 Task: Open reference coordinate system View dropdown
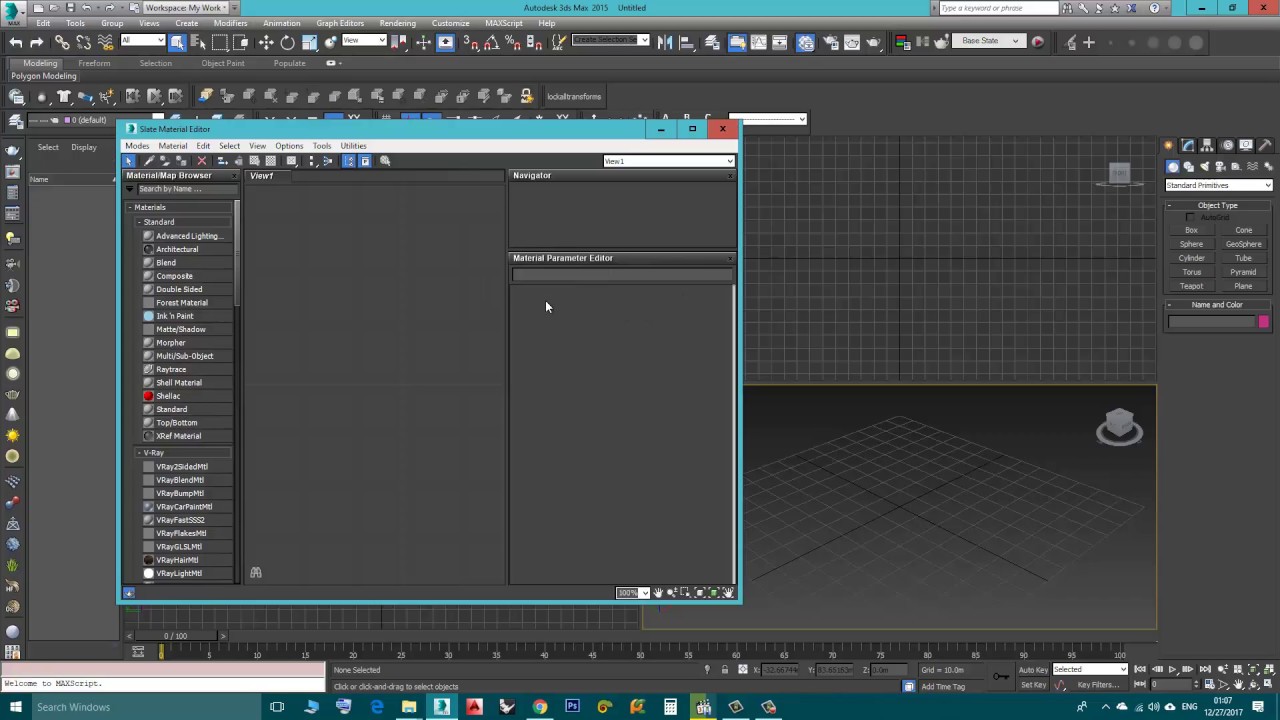364,41
